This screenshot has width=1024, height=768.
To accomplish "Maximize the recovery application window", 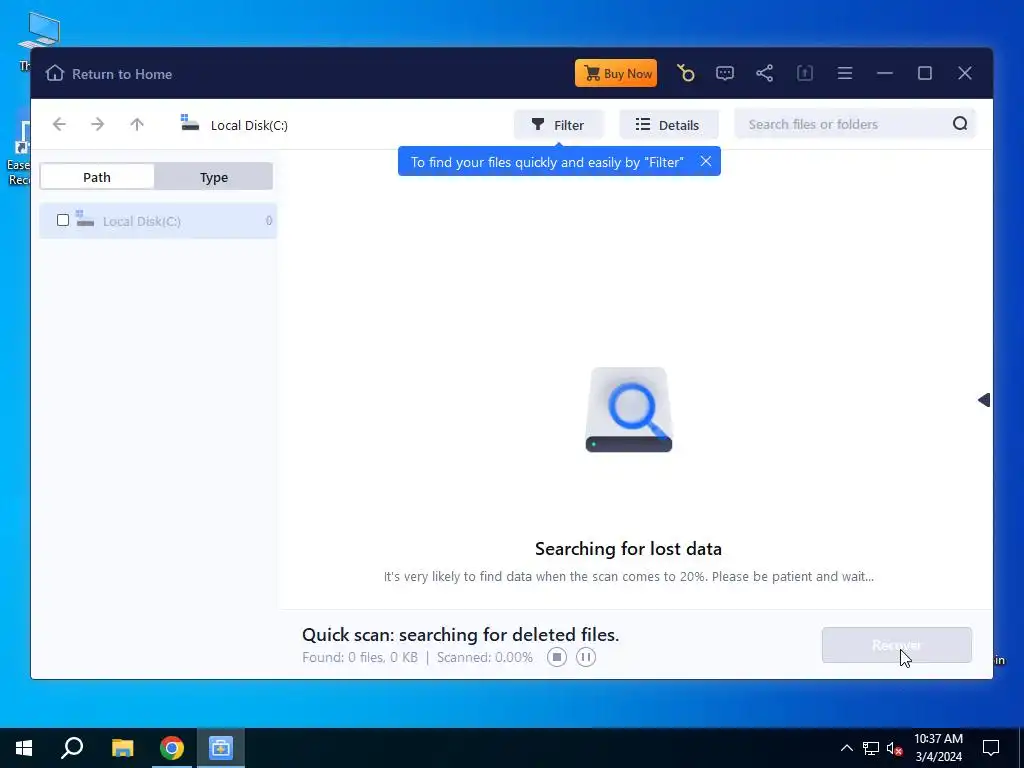I will click(925, 73).
